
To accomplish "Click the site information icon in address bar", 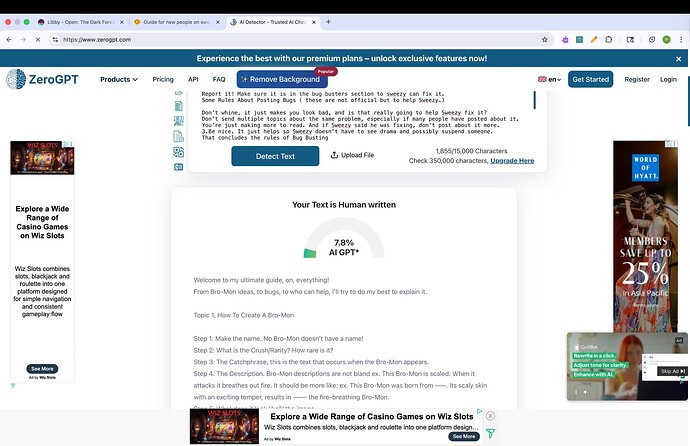I will [x=55, y=40].
